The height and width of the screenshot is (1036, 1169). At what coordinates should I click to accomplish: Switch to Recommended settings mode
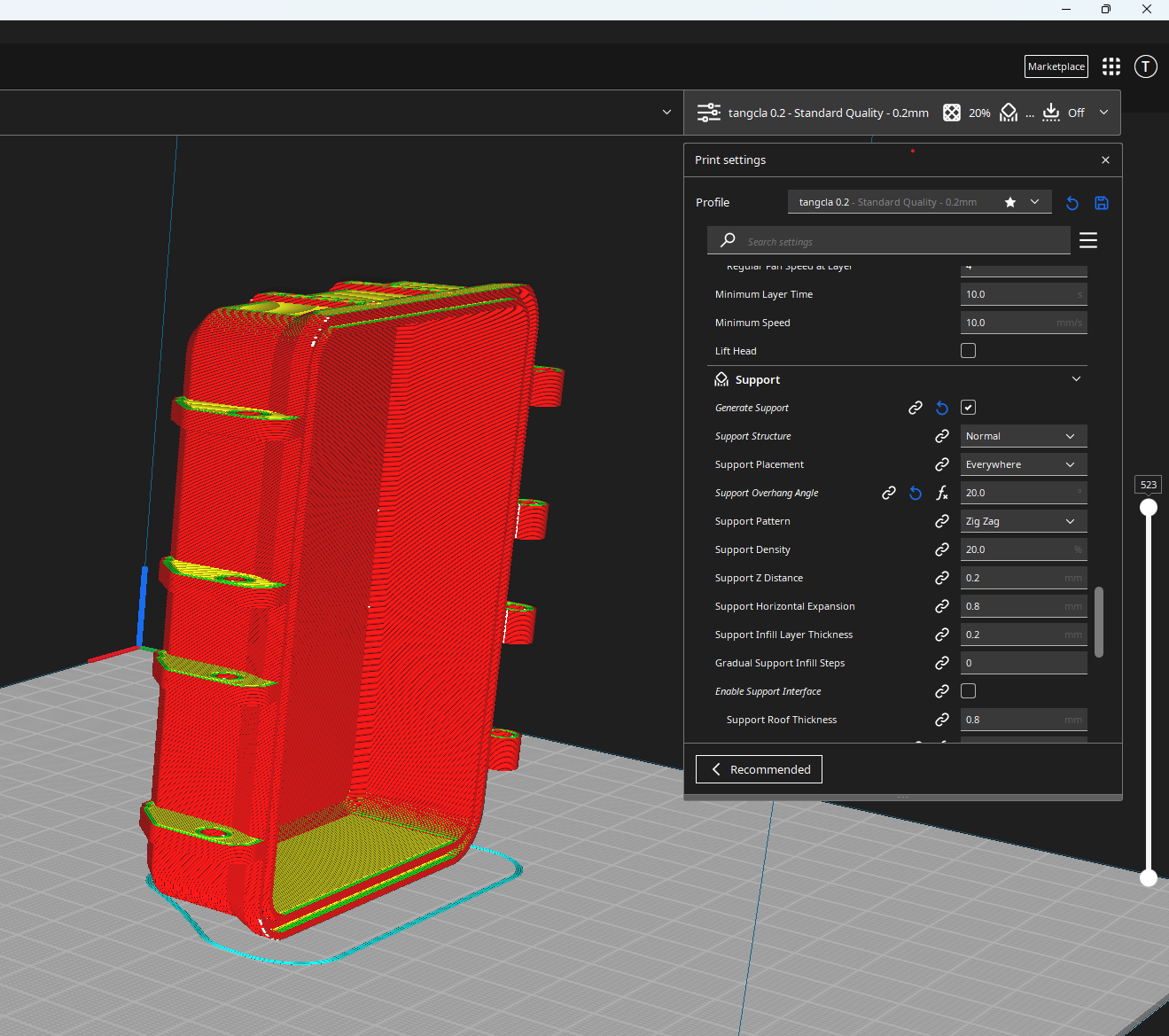click(759, 769)
